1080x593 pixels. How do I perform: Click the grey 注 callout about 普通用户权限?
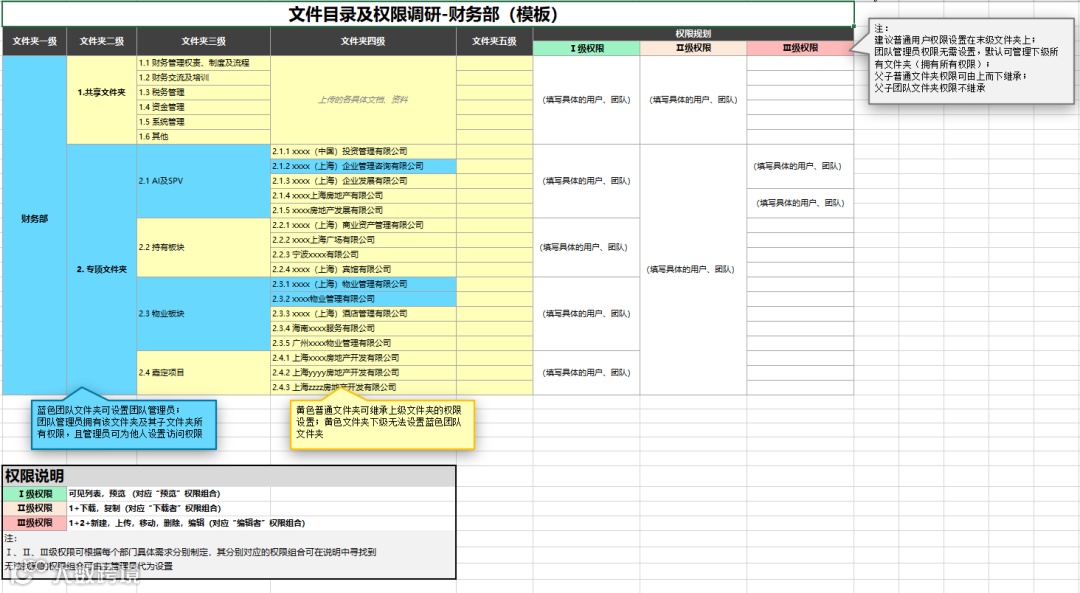(x=971, y=61)
